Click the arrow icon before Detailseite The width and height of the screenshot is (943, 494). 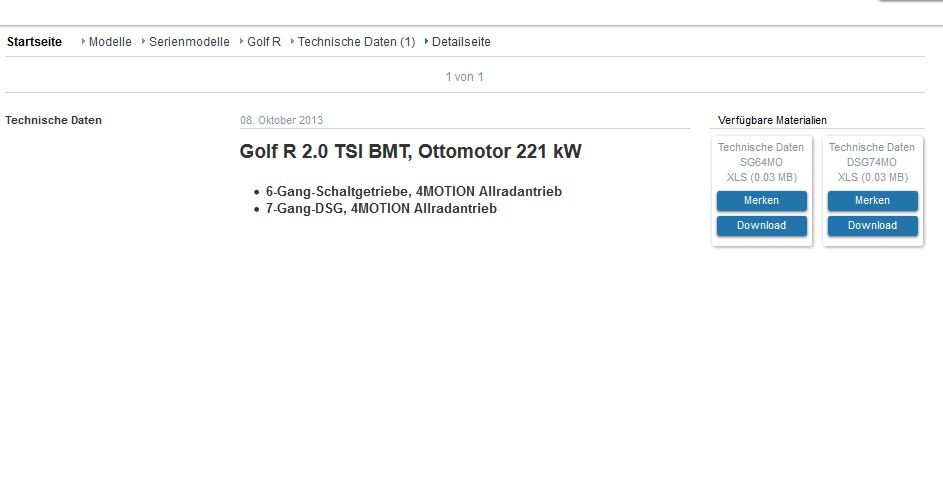click(x=427, y=42)
